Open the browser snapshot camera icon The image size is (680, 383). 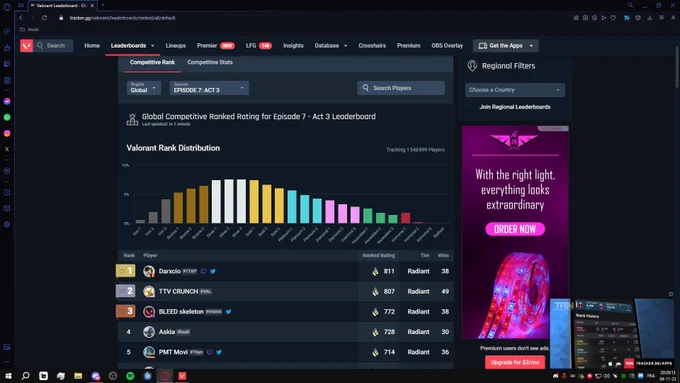coord(585,18)
